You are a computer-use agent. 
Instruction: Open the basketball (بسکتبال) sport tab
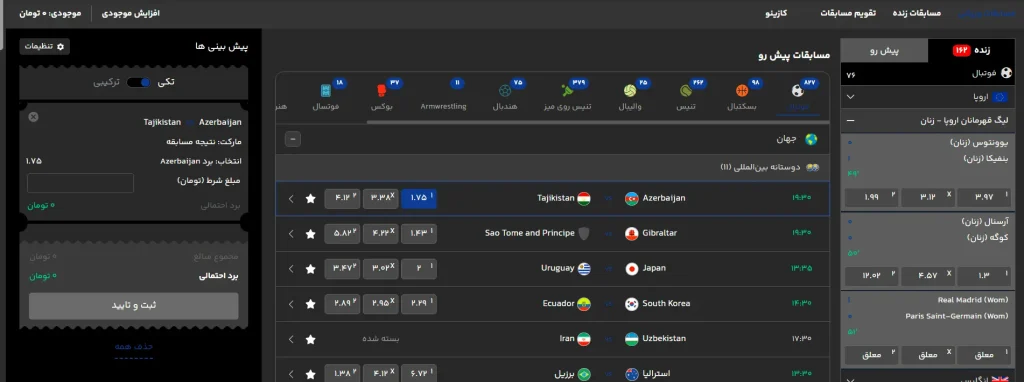[x=742, y=96]
